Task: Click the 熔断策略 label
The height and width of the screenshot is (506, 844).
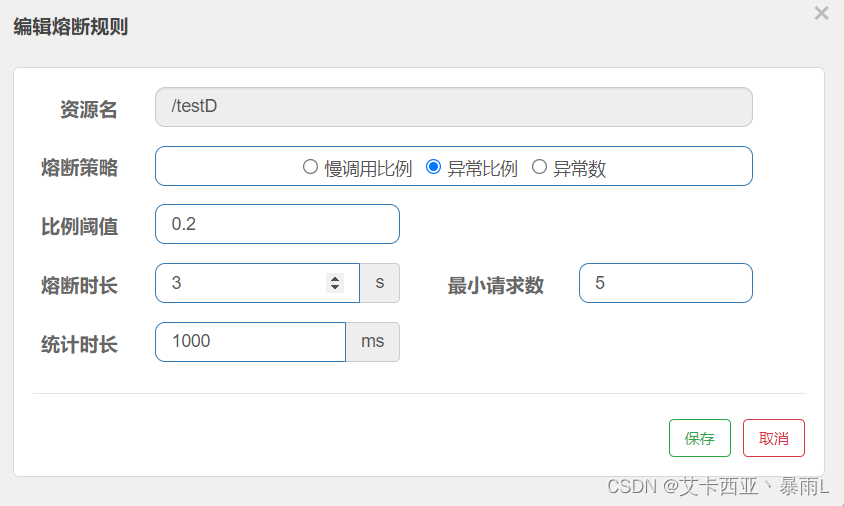Action: pyautogui.click(x=80, y=167)
